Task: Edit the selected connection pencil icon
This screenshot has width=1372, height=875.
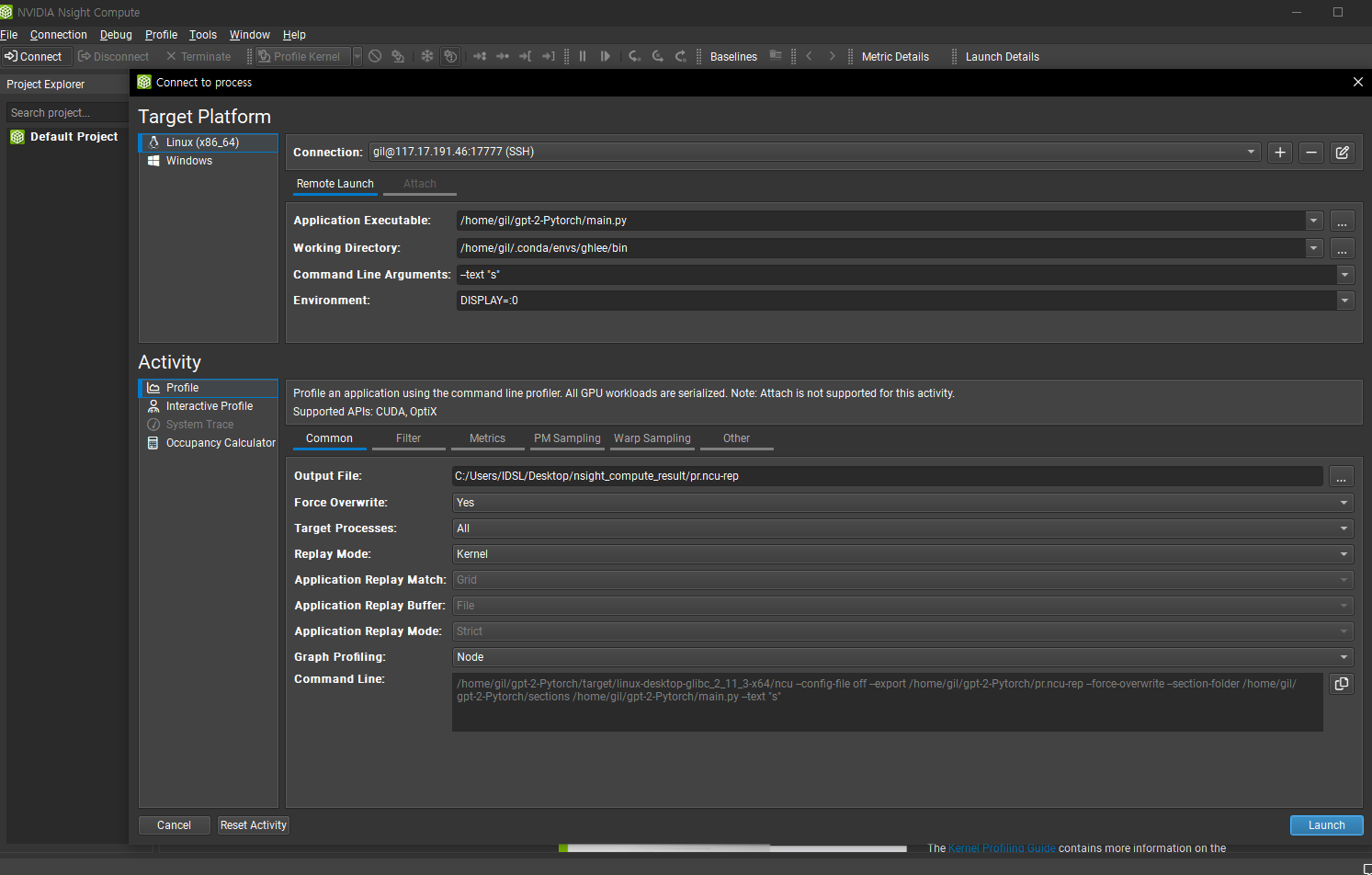Action: point(1343,153)
